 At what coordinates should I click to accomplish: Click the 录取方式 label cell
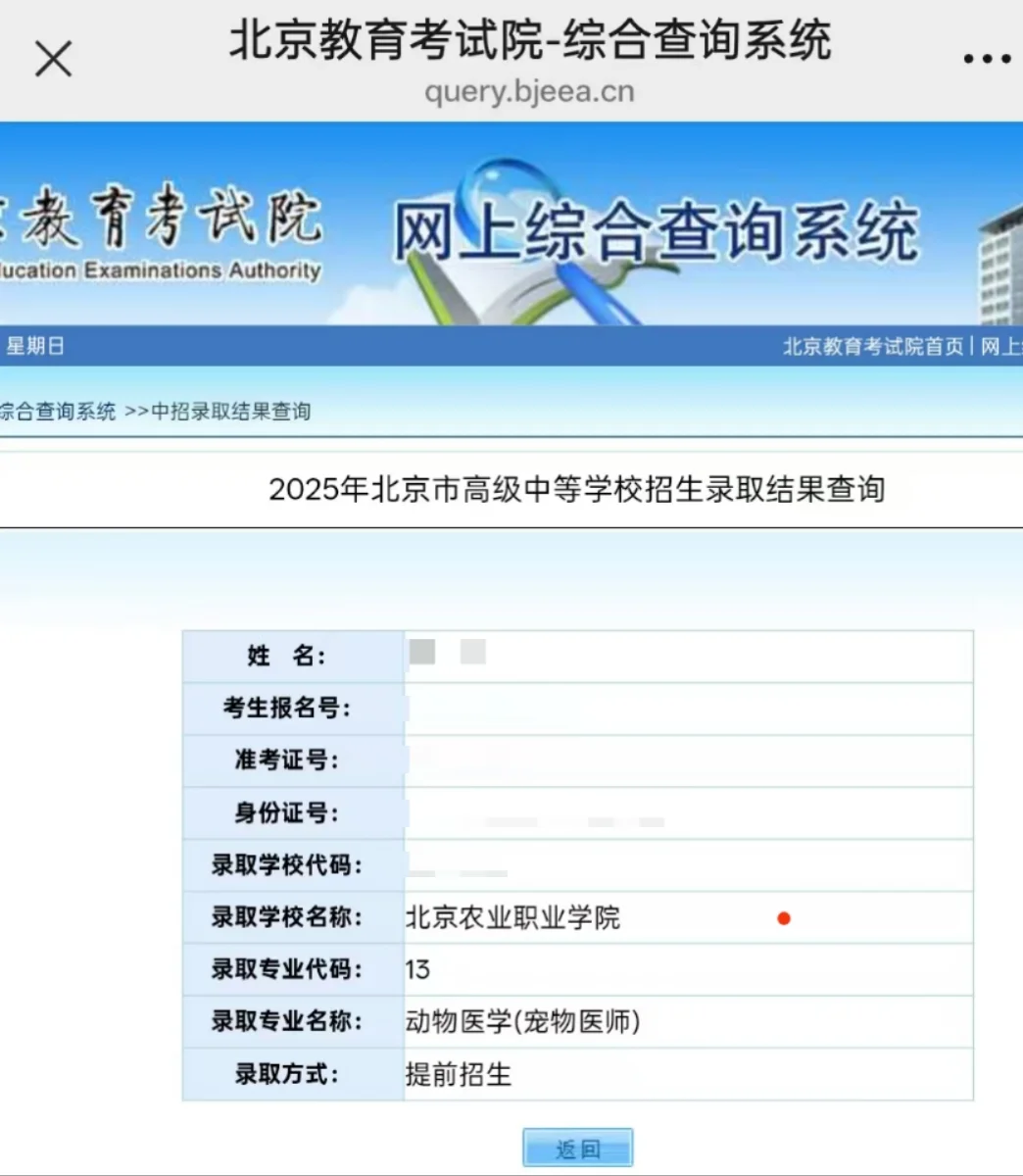293,1074
